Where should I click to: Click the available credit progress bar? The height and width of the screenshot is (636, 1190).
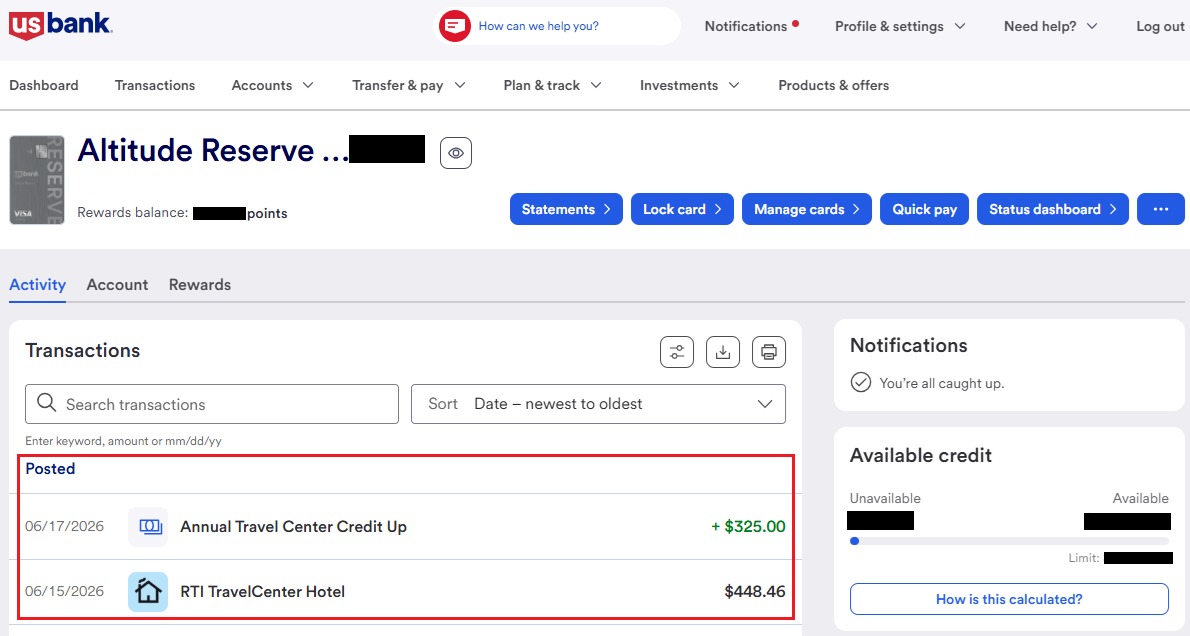pyautogui.click(x=1009, y=541)
